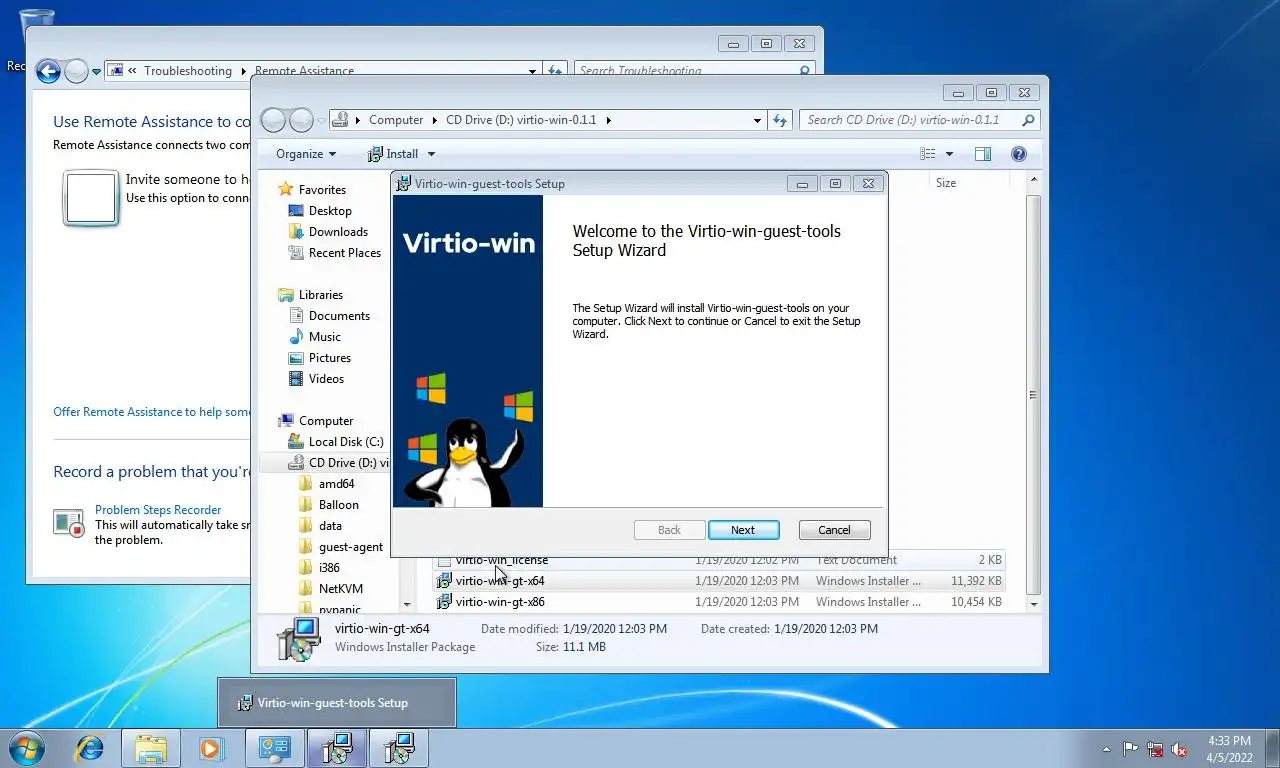The width and height of the screenshot is (1280, 768).
Task: Open the data folder in the tree
Action: [x=330, y=526]
